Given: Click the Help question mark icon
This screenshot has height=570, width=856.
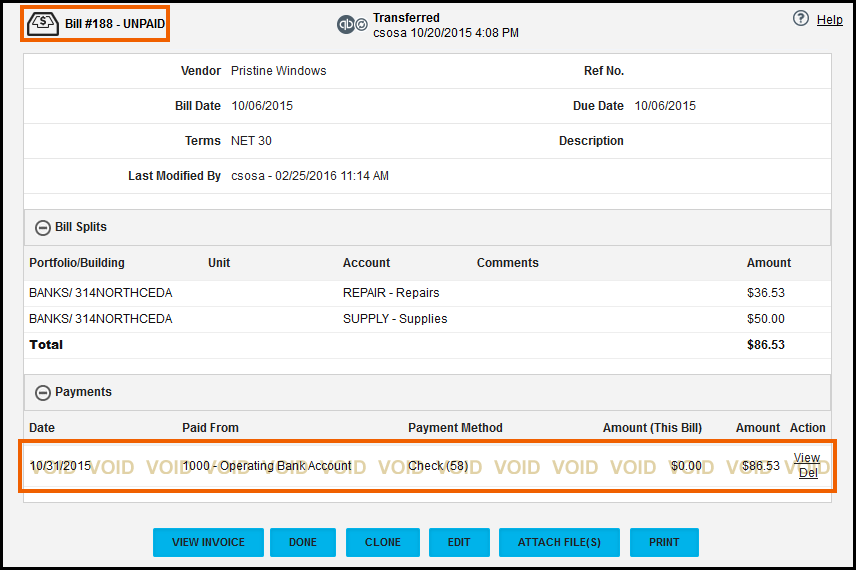Looking at the screenshot, I should point(800,19).
